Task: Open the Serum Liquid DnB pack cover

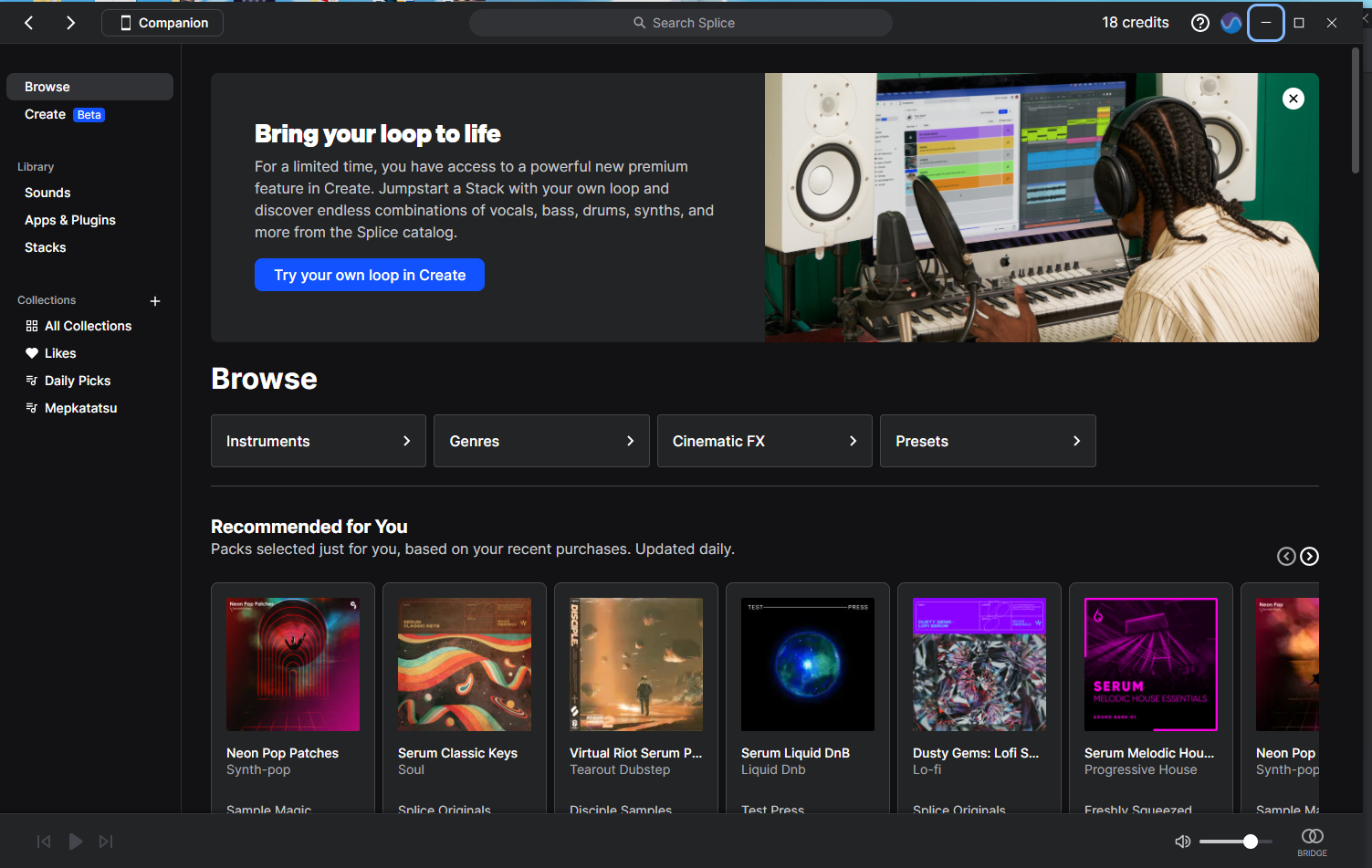Action: [x=808, y=664]
